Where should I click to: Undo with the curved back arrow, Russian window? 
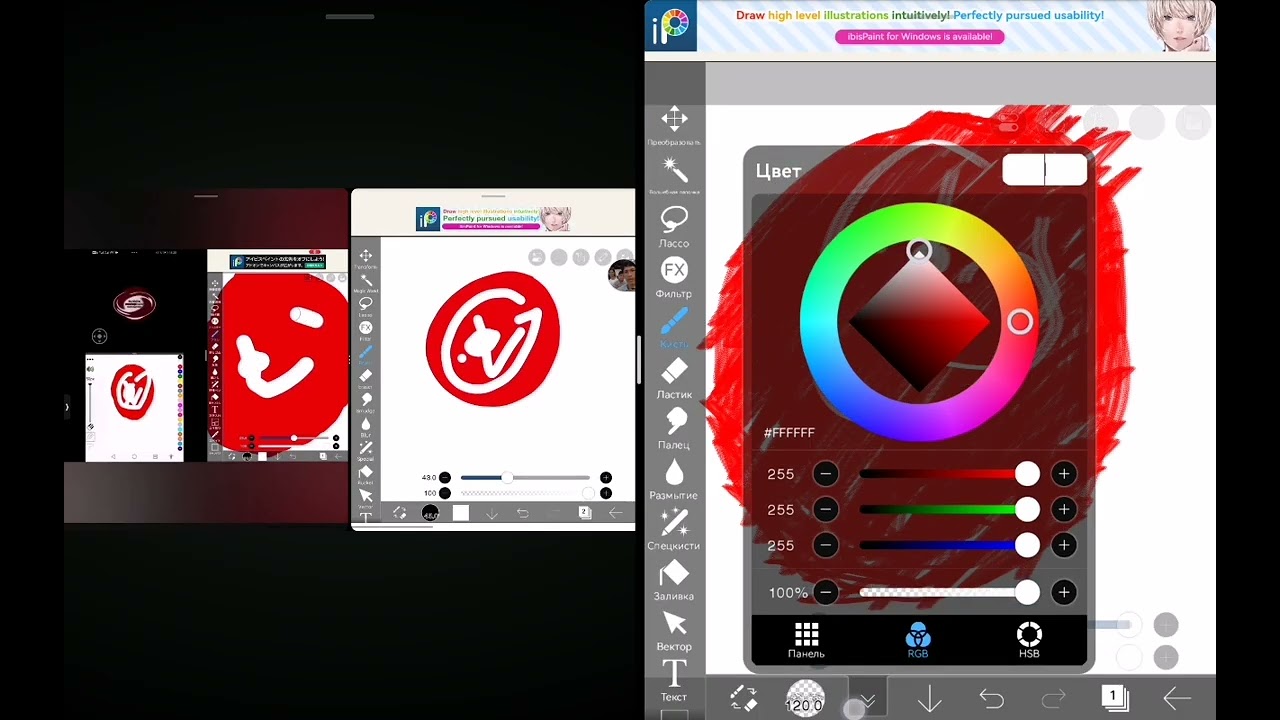pos(991,698)
